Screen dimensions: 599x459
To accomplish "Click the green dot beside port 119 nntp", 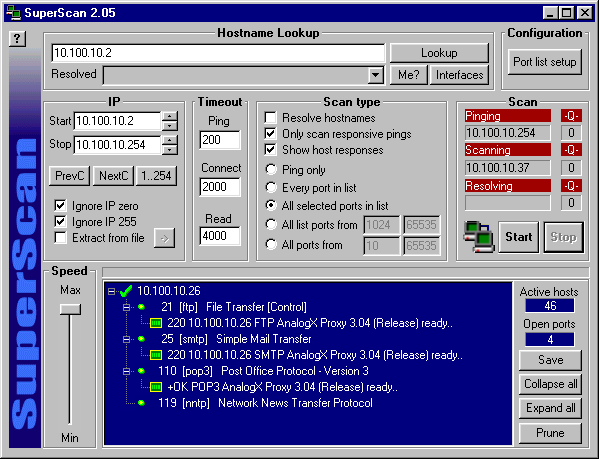I will (141, 403).
